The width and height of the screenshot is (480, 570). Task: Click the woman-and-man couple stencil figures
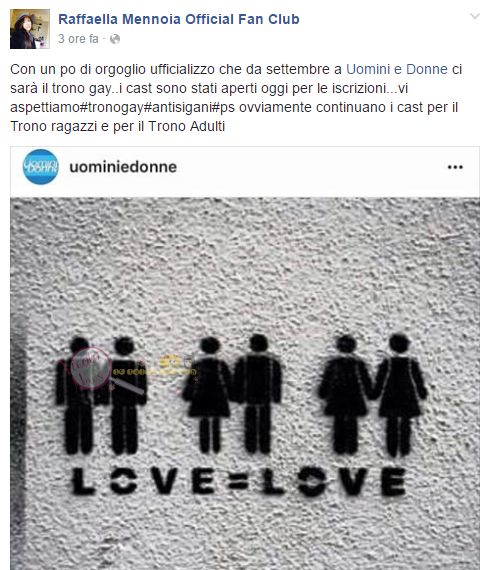232,394
